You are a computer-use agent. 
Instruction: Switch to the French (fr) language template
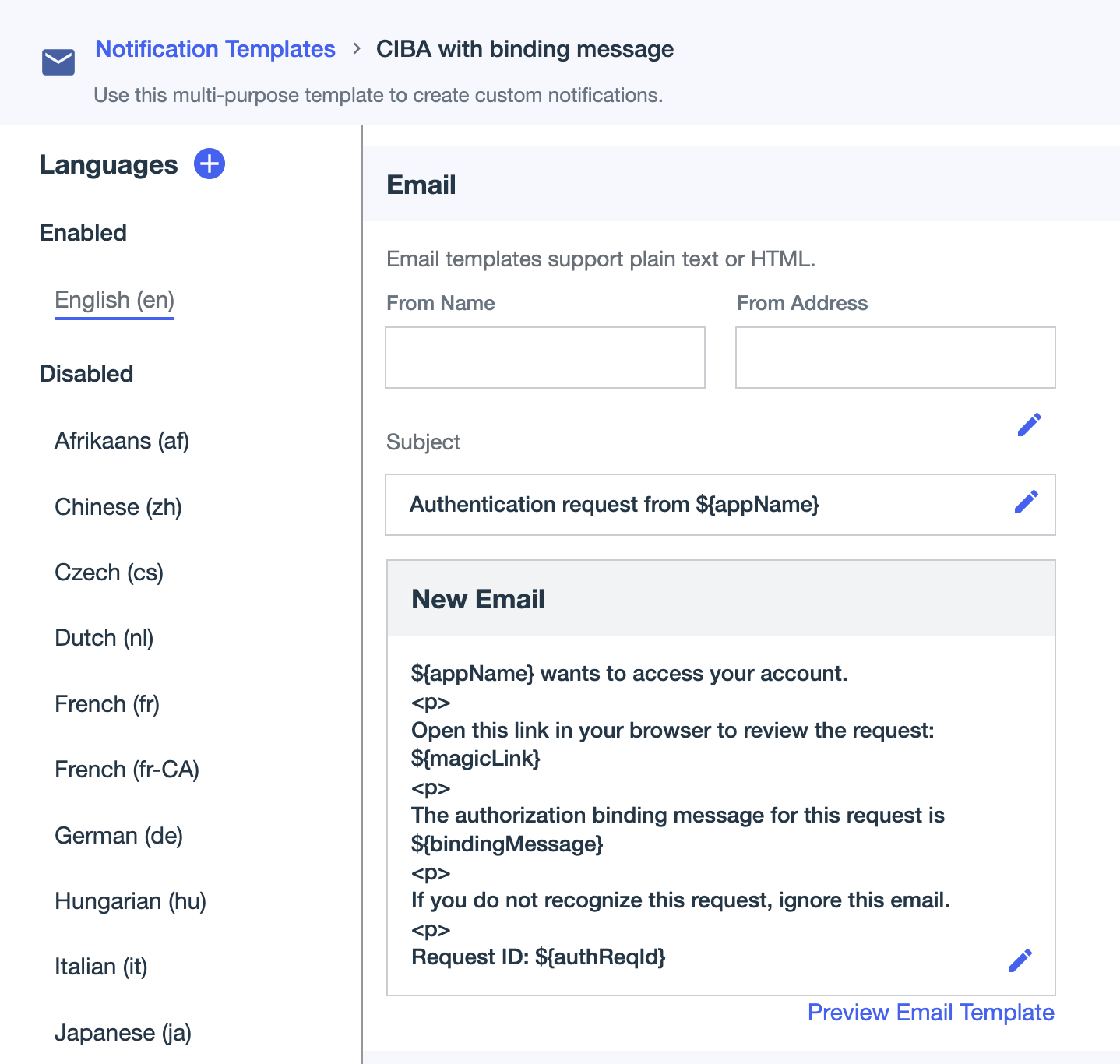107,703
